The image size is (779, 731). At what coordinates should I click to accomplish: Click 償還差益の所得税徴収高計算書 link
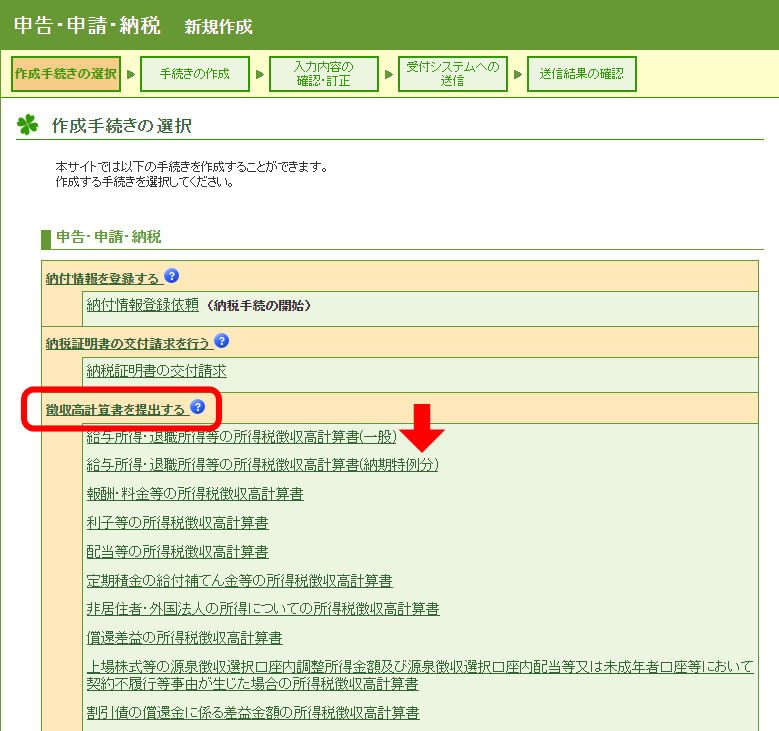184,638
